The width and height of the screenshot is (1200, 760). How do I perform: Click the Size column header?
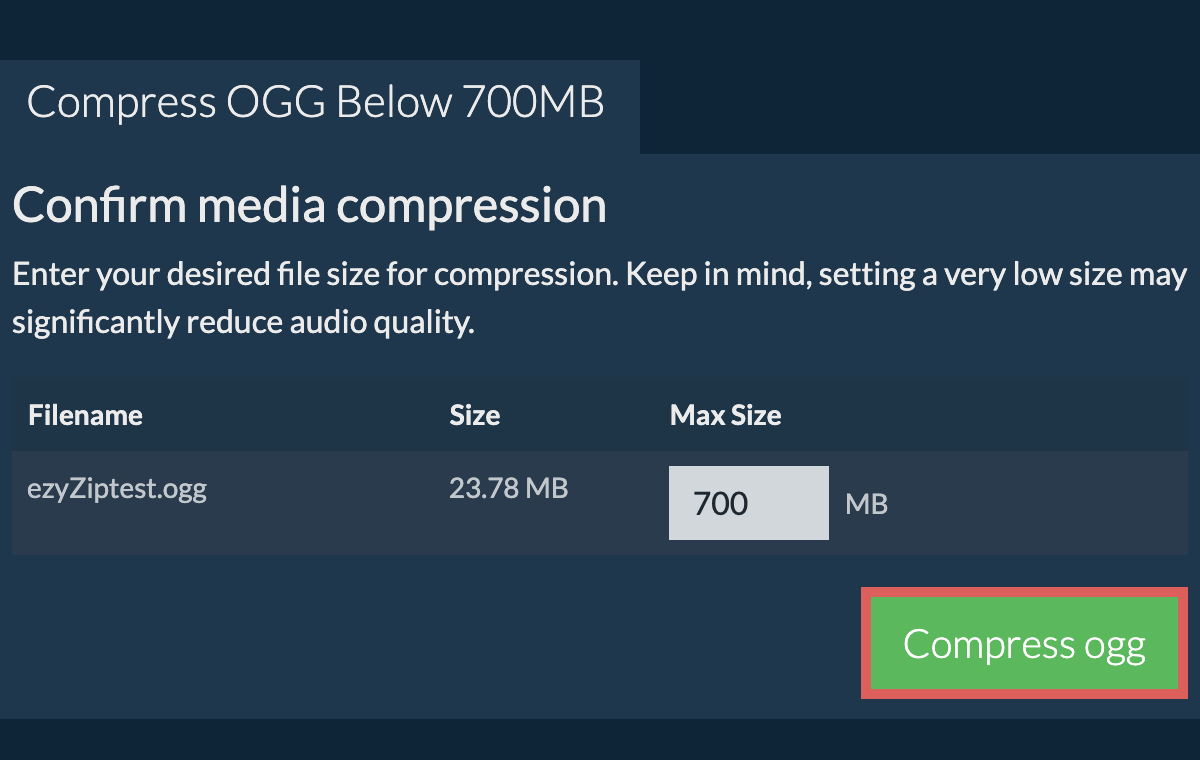click(475, 415)
